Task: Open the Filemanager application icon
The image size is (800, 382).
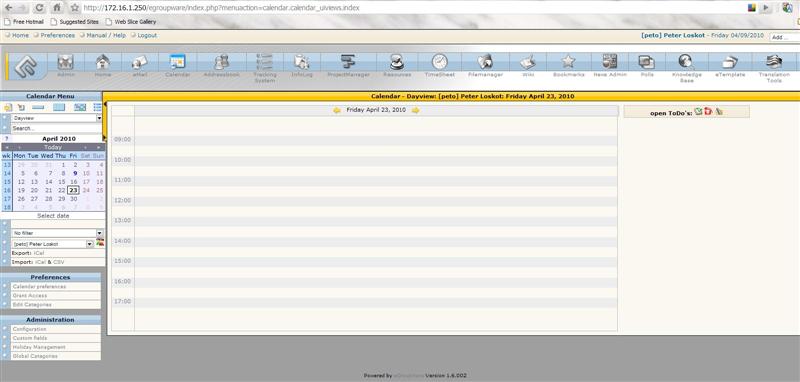Action: (x=485, y=62)
